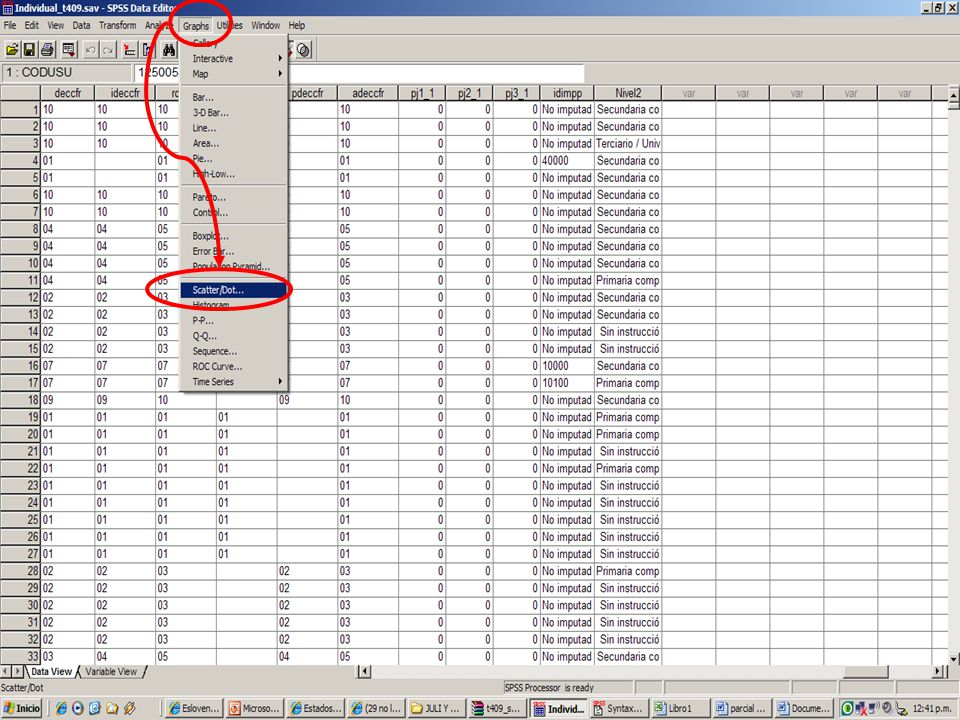Choose 3-D Bar... from Graphs menu
960x720 pixels.
pos(233,113)
